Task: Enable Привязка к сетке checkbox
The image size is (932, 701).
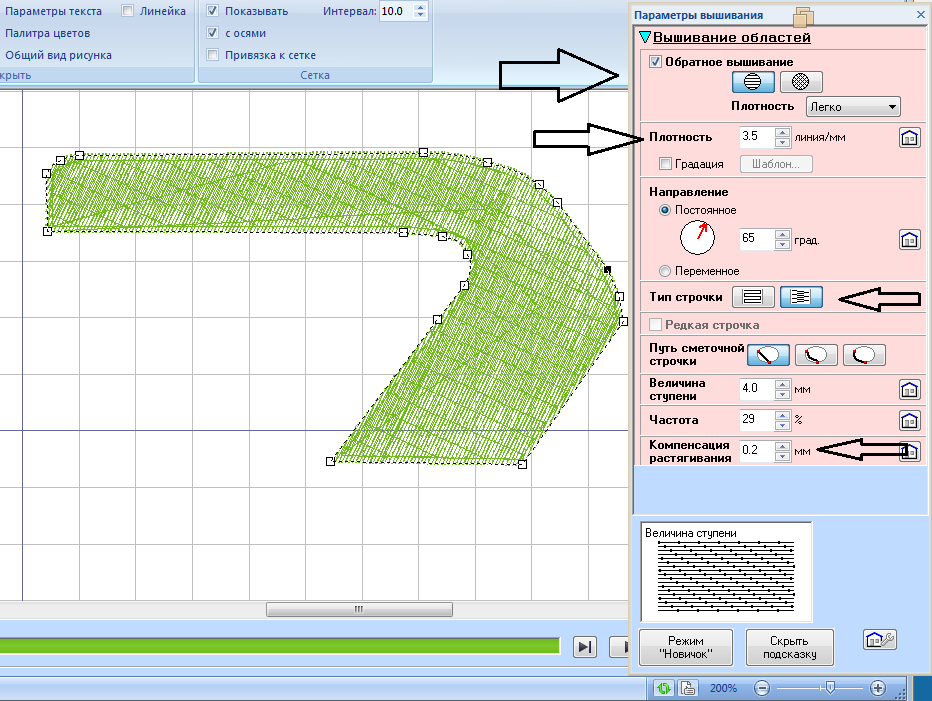Action: coord(213,55)
